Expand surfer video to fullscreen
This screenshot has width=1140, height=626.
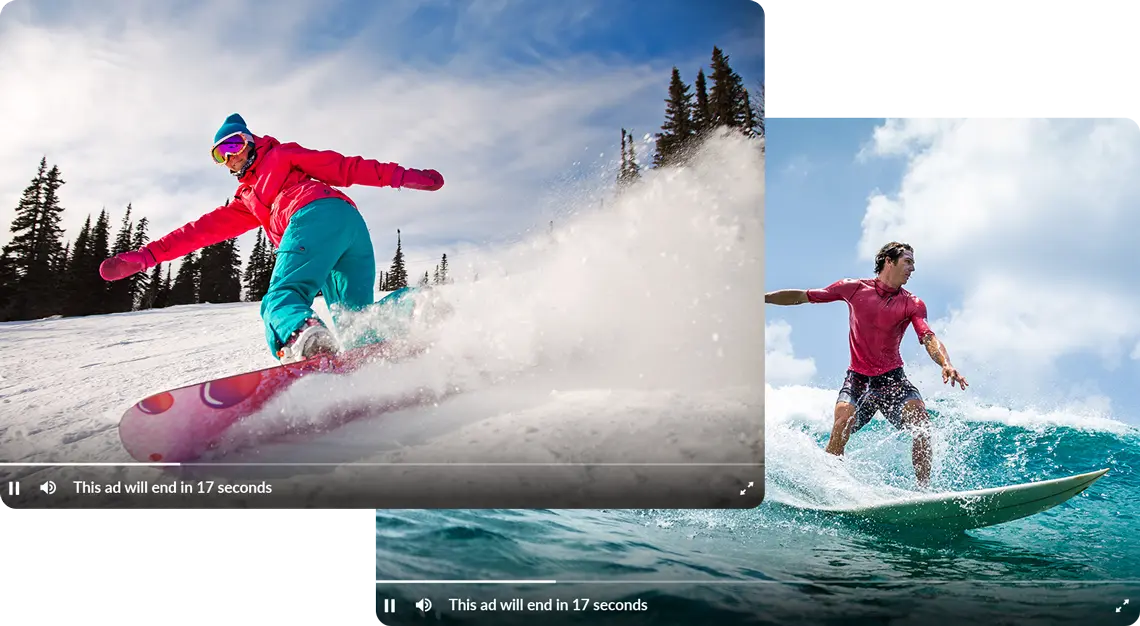coord(1123,606)
